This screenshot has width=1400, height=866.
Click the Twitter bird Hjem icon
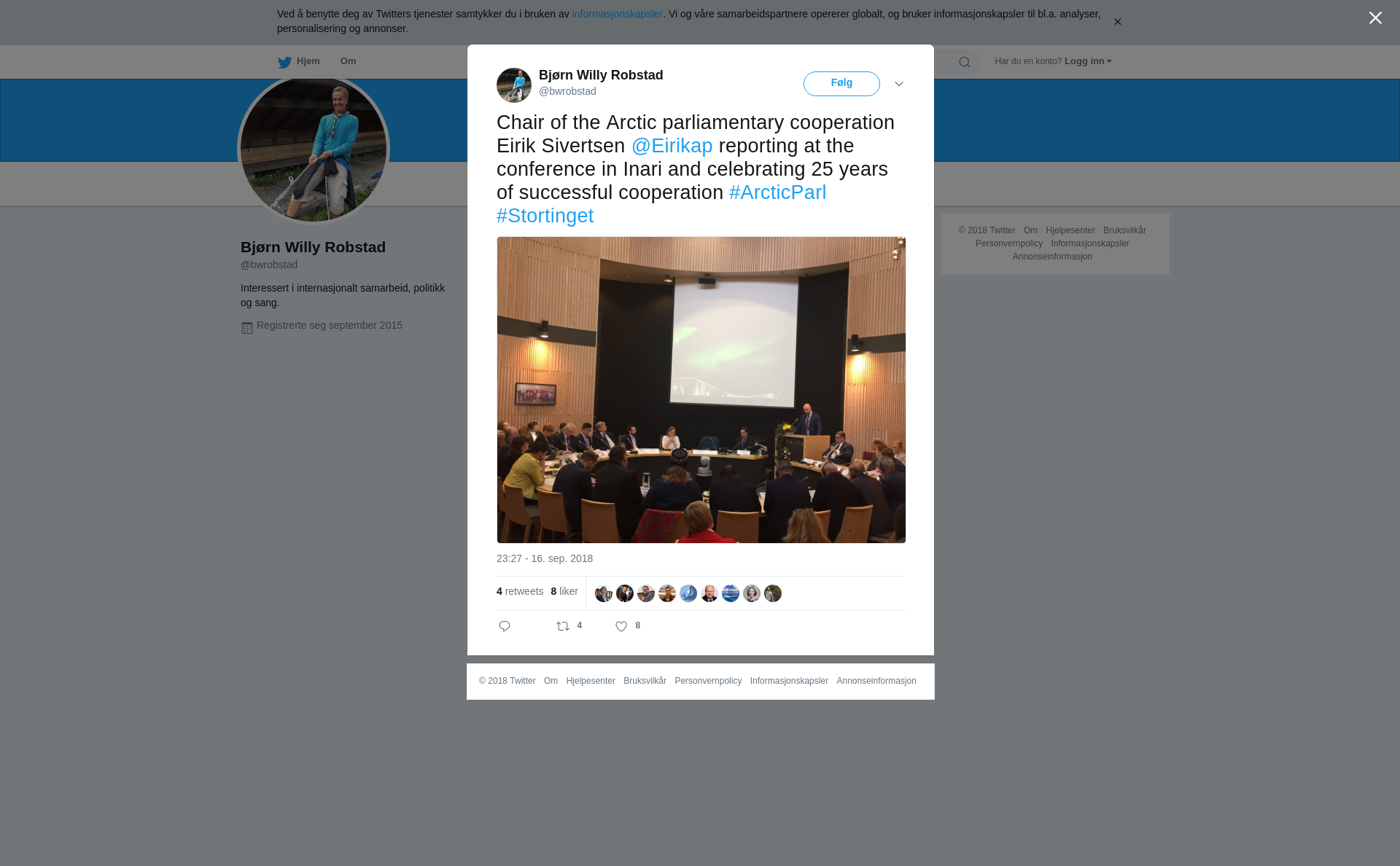284,62
